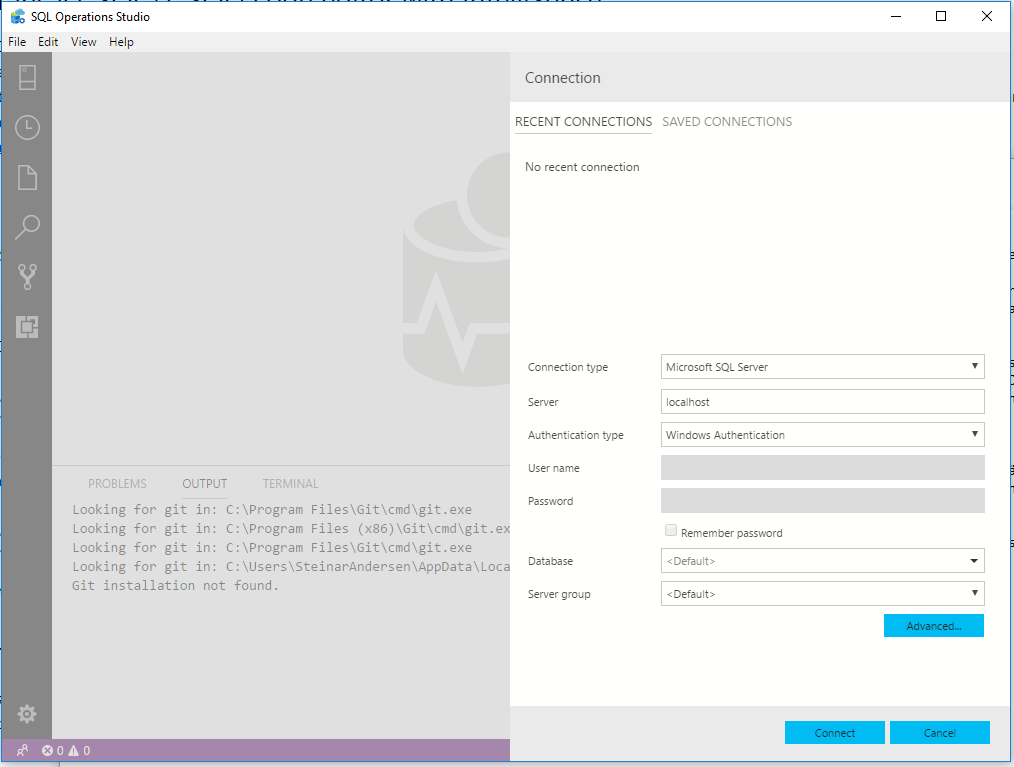
Task: Click the status bar connection icon
Action: pyautogui.click(x=22, y=750)
